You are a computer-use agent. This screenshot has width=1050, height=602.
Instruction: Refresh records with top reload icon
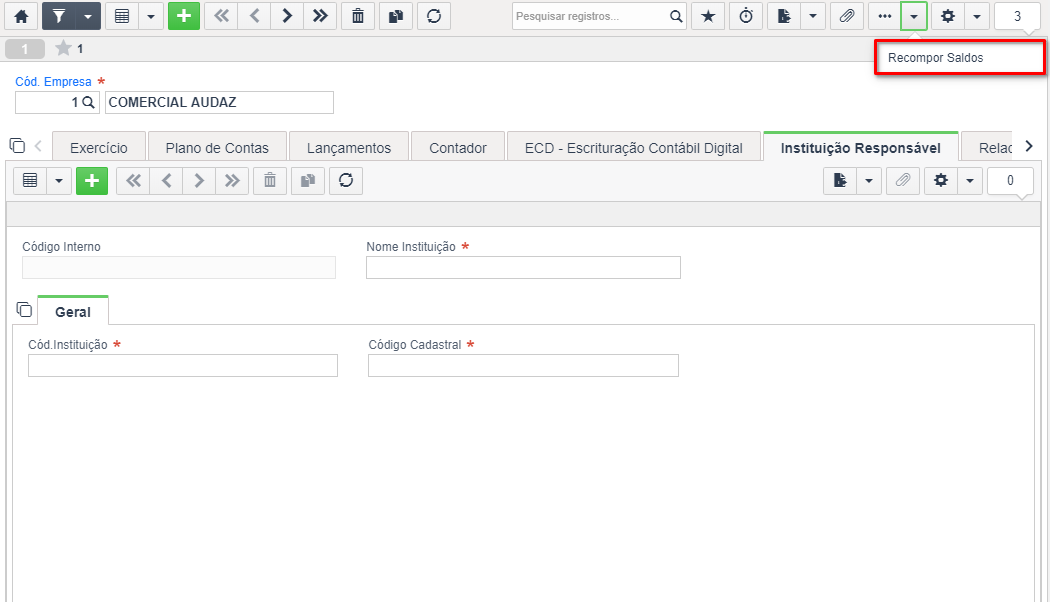434,16
